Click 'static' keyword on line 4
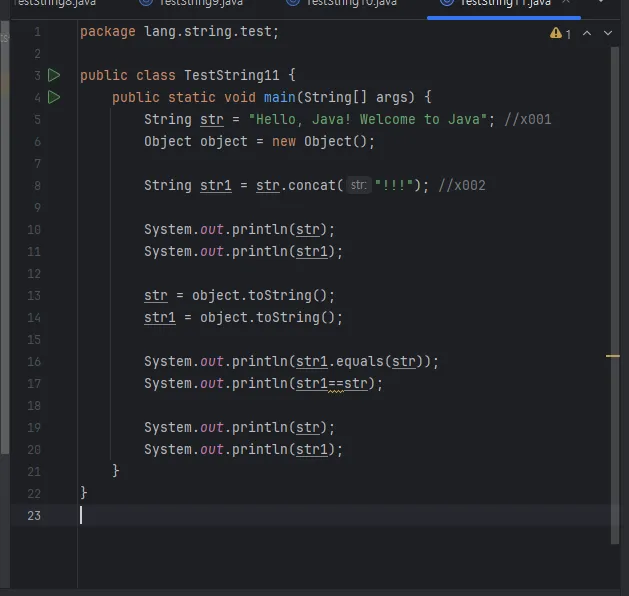 192,97
